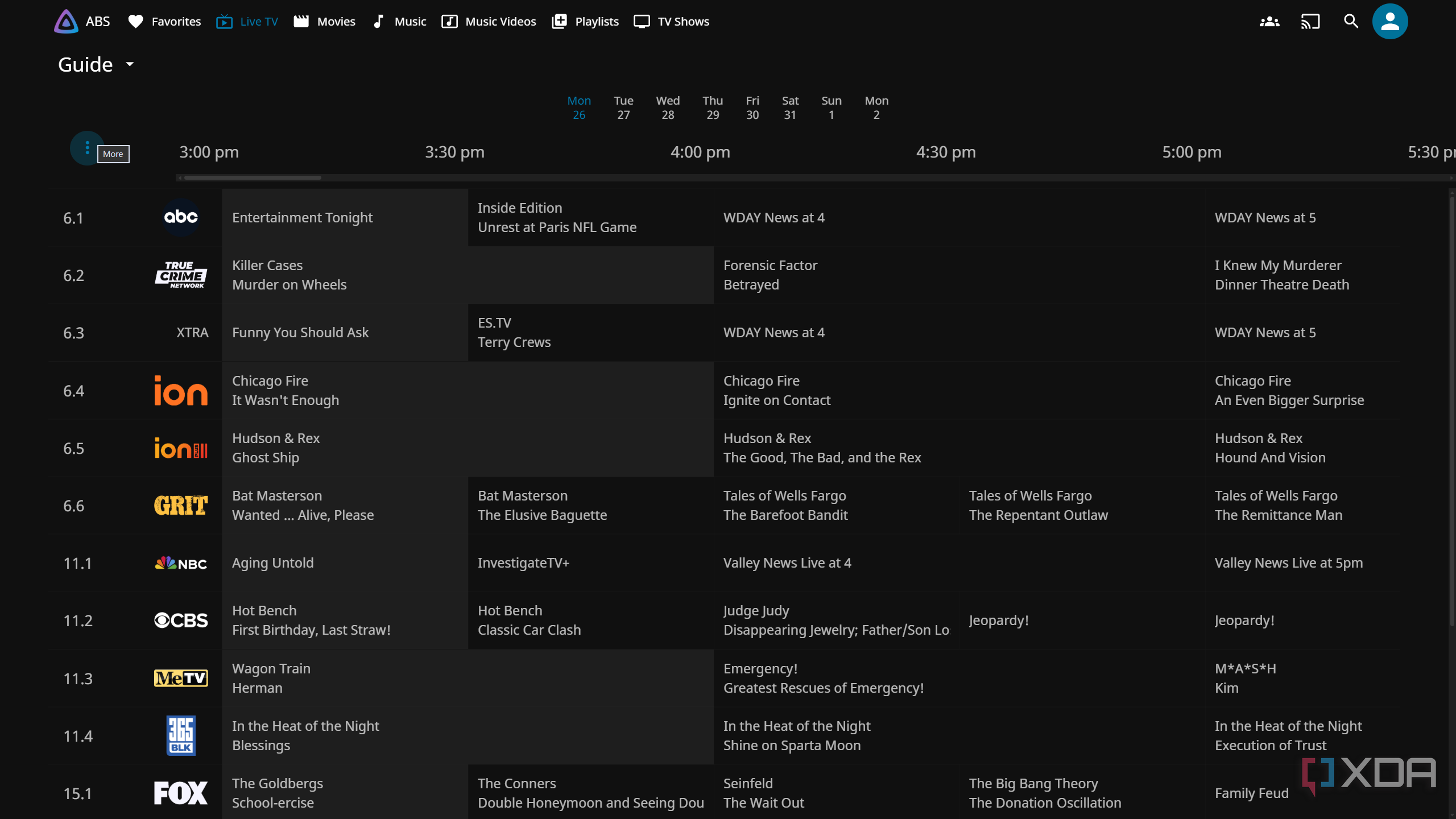
Task: Open the SyncPlay group icon
Action: (x=1269, y=22)
